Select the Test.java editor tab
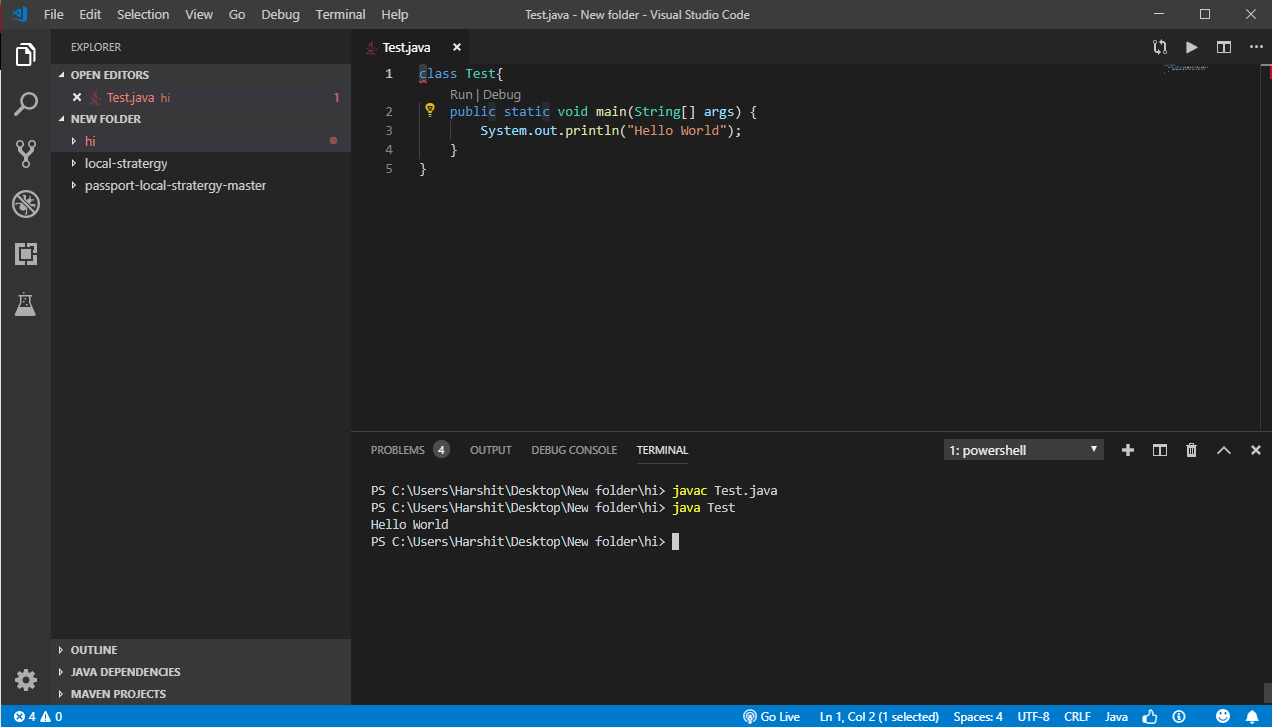The width and height of the screenshot is (1272, 727). click(x=410, y=47)
